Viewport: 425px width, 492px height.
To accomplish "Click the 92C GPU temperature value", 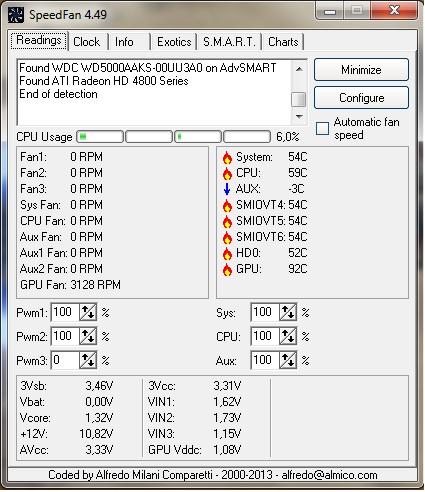I will click(298, 269).
